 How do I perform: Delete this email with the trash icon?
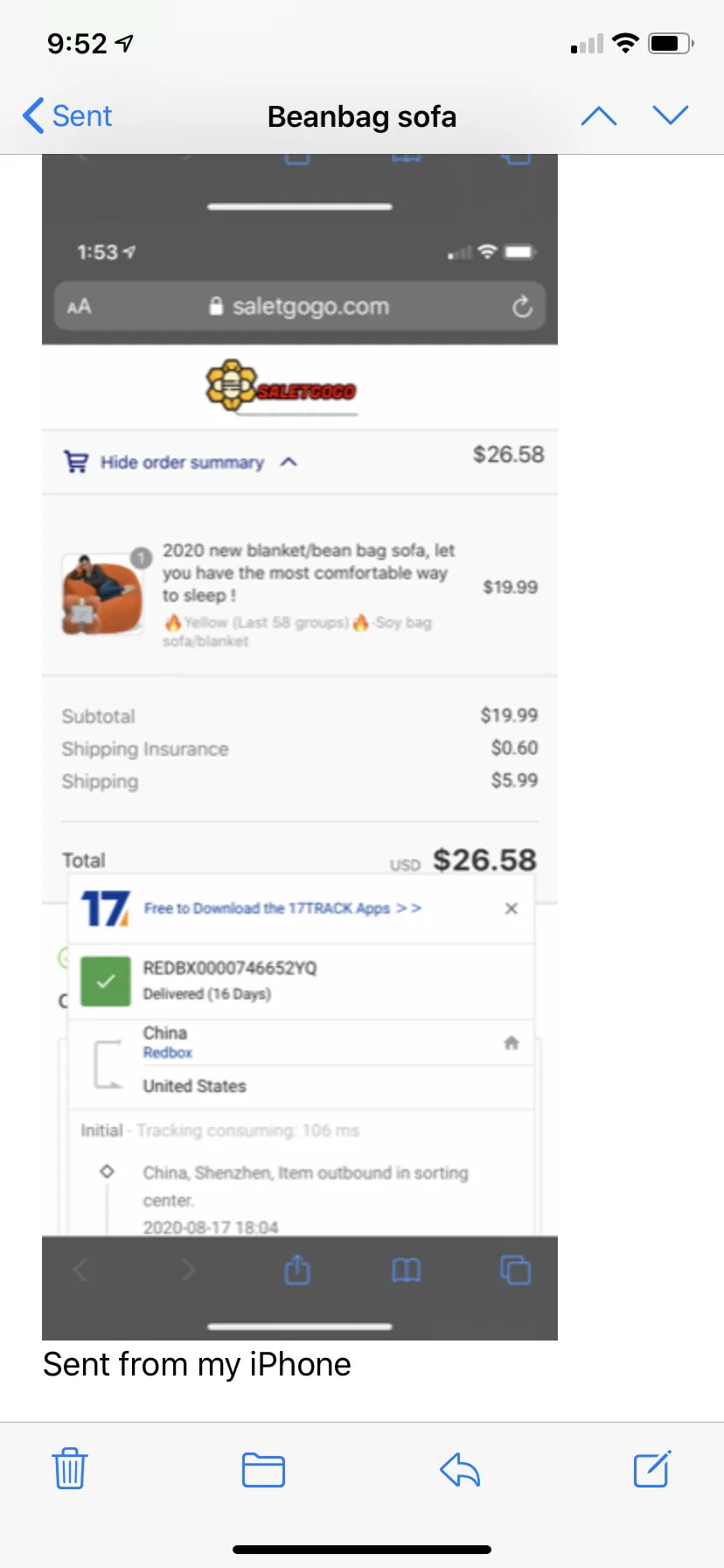[x=69, y=1468]
